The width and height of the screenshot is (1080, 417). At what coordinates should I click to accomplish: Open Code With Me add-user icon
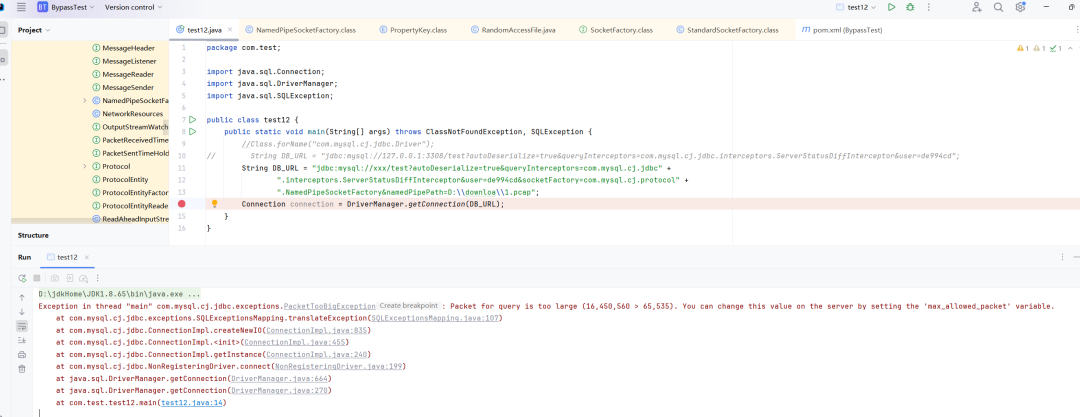(976, 7)
